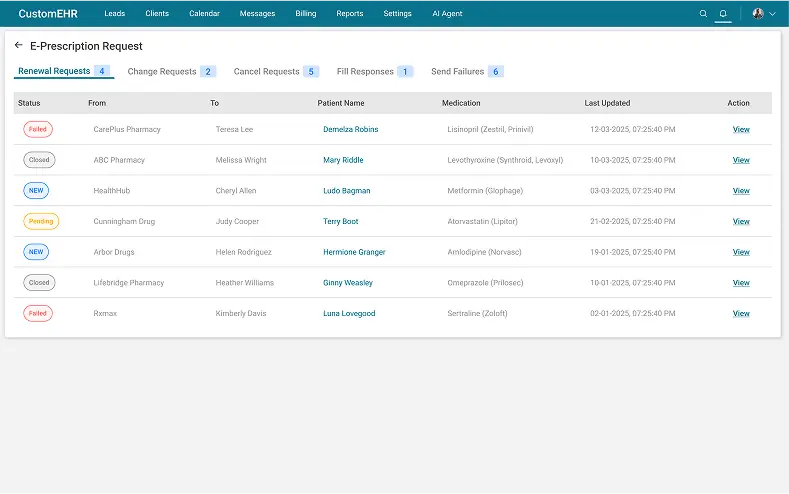
Task: Click the Last Updated column header
Action: coord(607,103)
